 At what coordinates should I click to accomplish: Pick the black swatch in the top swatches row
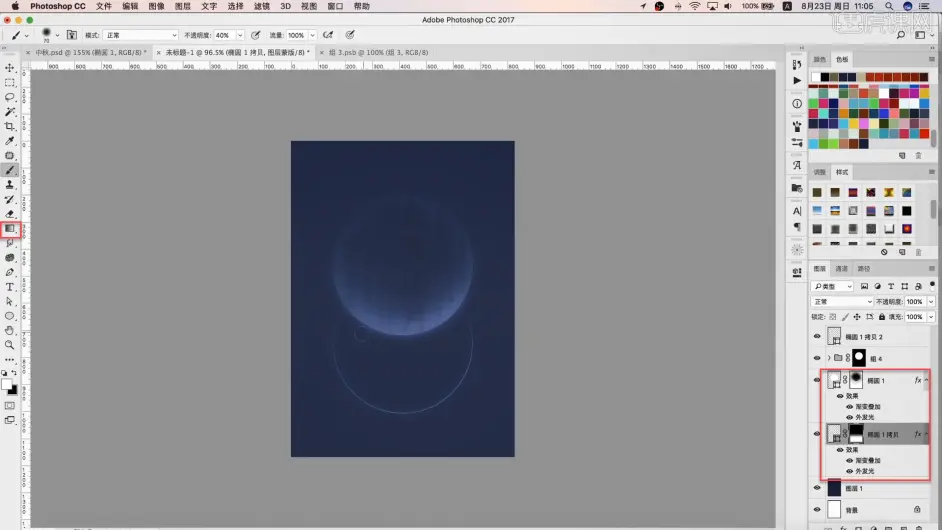[825, 77]
